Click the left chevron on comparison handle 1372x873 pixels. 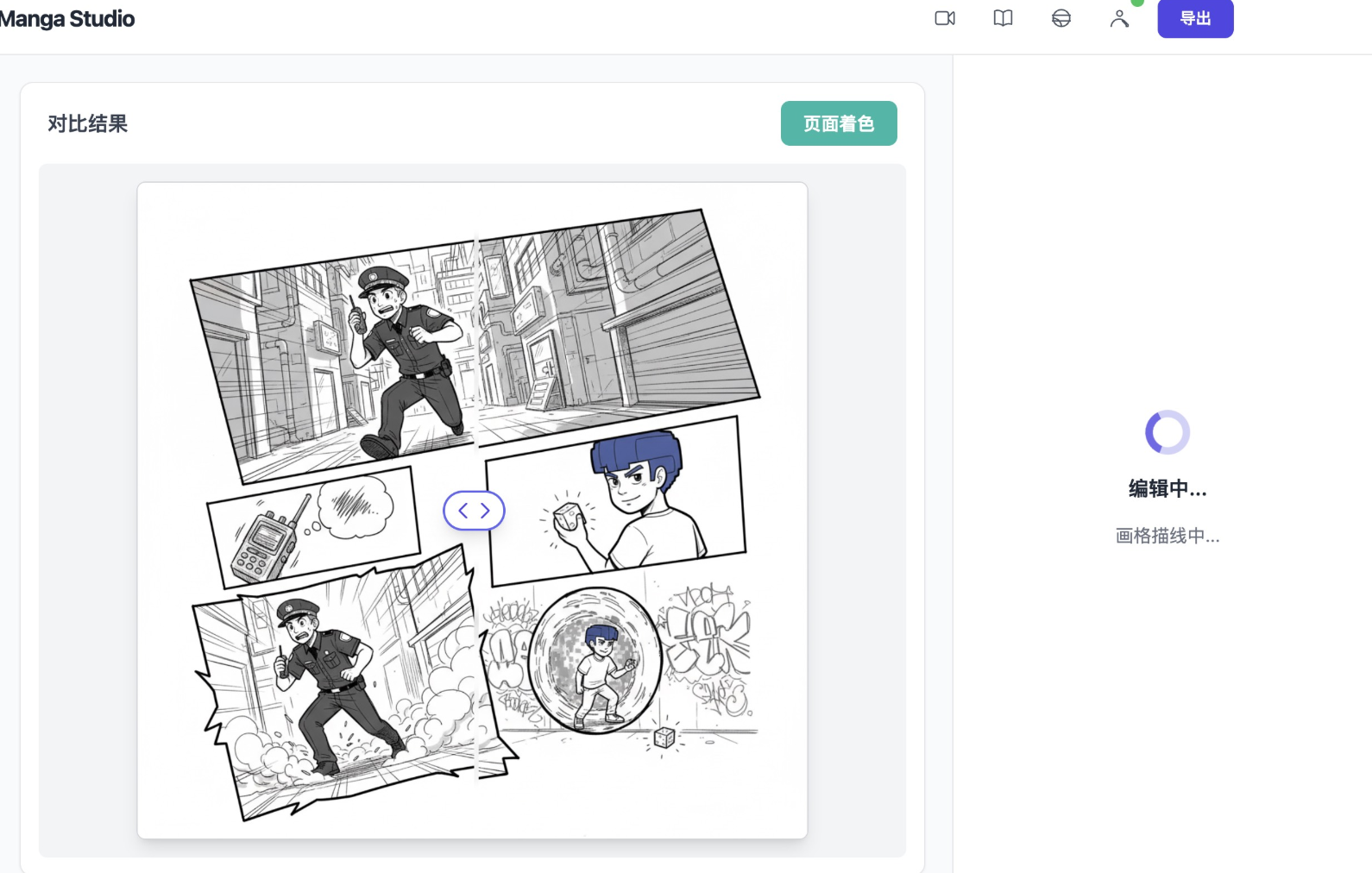tap(463, 511)
